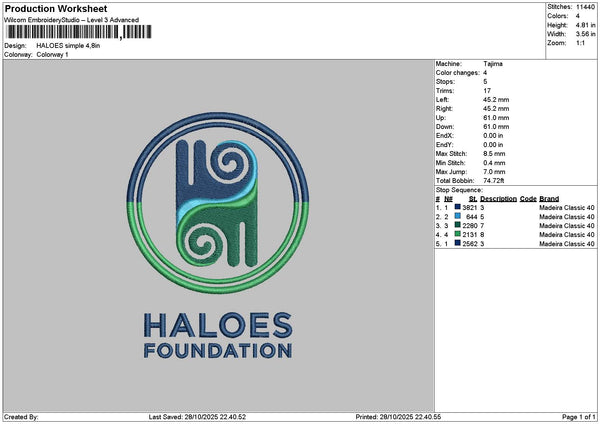The height and width of the screenshot is (424, 600).
Task: Click stitch count '2131' in stop row 4
Action: 470,235
